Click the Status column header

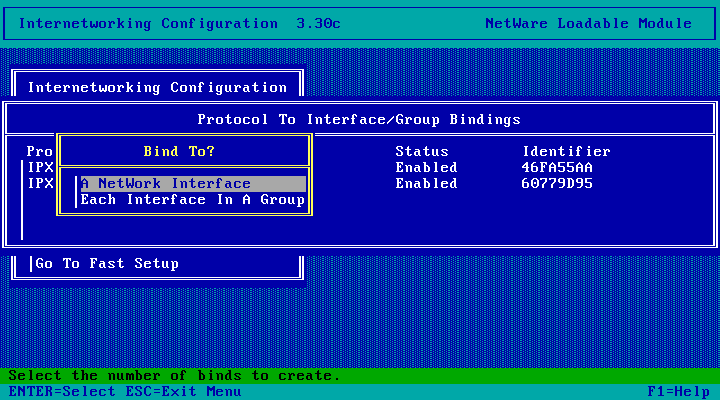pos(422,152)
